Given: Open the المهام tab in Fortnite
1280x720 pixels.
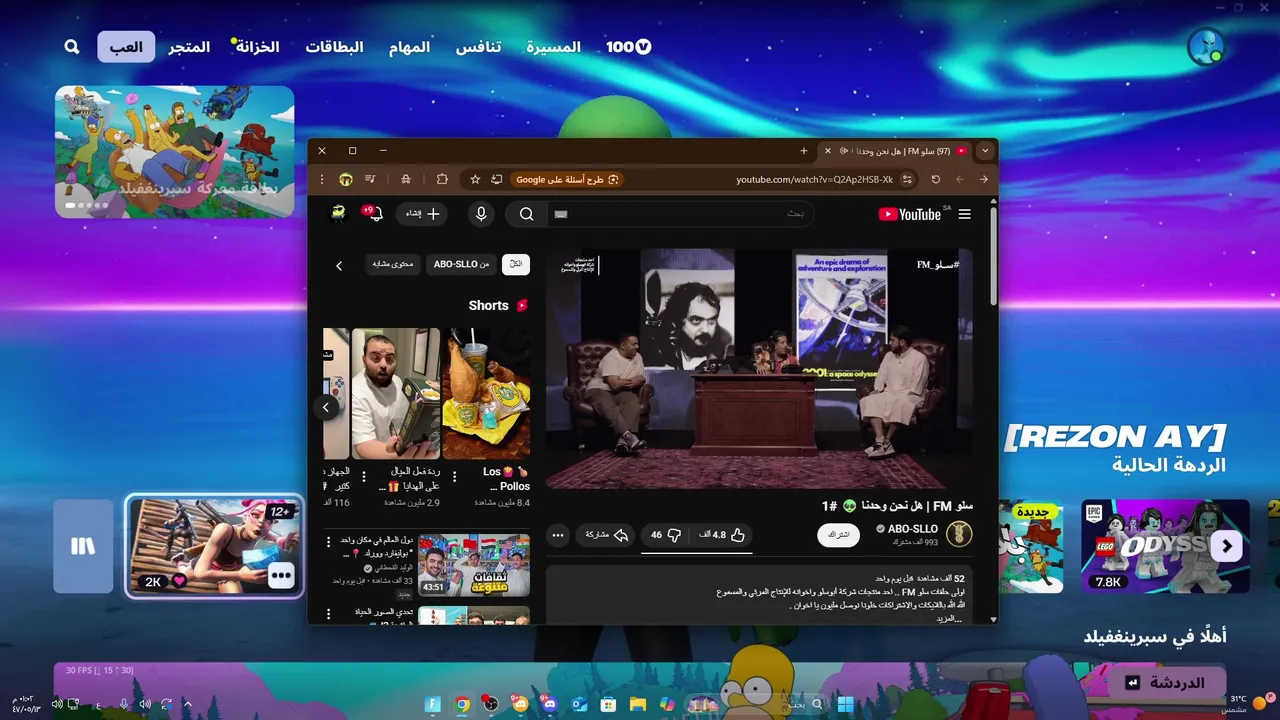Looking at the screenshot, I should click(410, 47).
